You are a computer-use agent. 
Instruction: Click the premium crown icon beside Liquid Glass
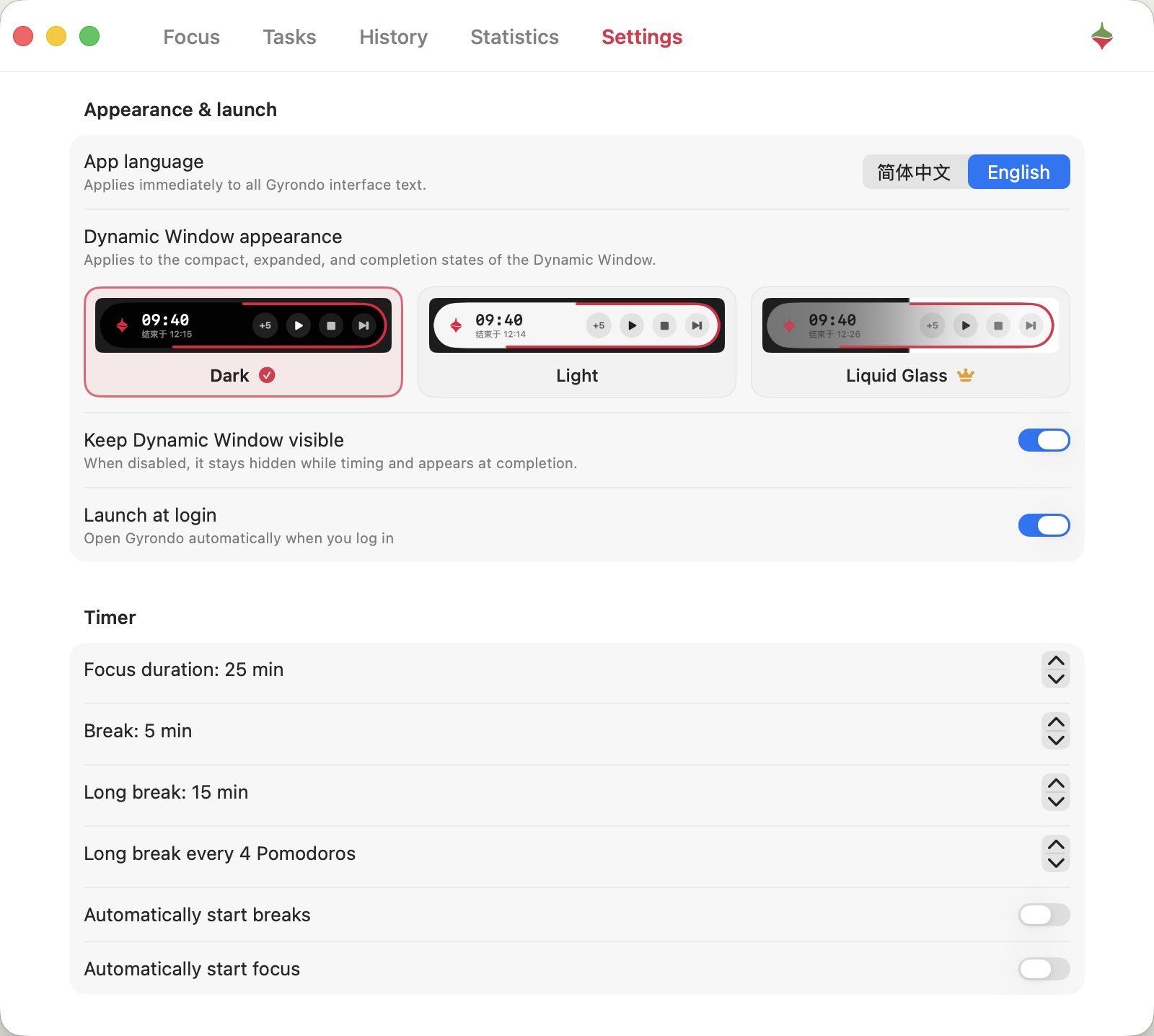(965, 375)
